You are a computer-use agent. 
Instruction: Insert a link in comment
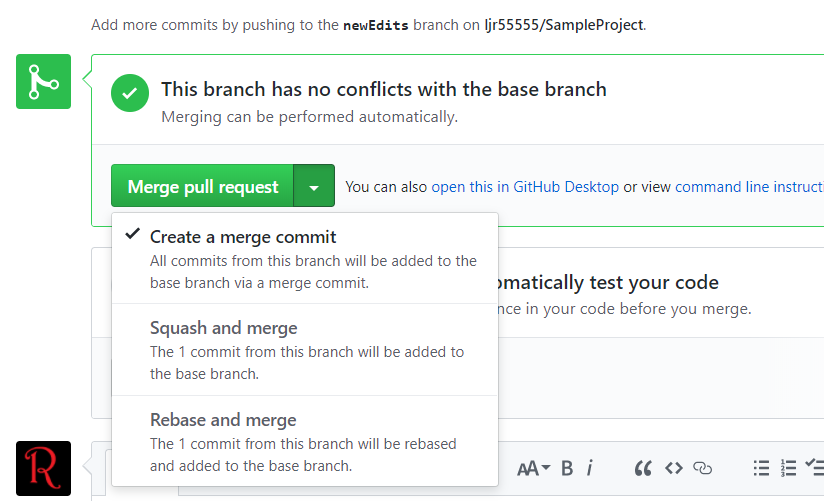pyautogui.click(x=703, y=468)
